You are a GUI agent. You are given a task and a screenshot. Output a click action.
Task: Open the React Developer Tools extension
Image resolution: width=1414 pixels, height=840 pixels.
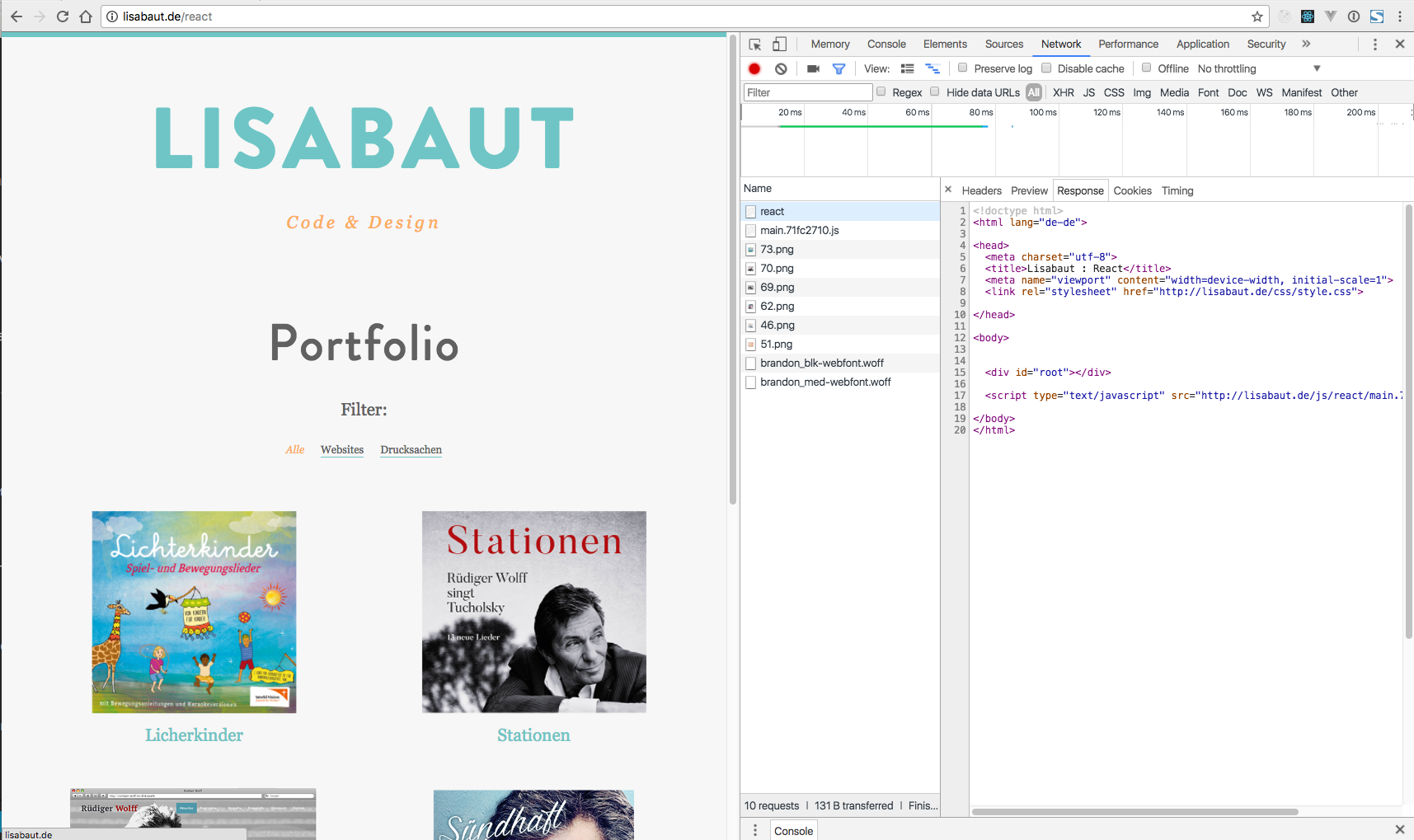pyautogui.click(x=1308, y=16)
